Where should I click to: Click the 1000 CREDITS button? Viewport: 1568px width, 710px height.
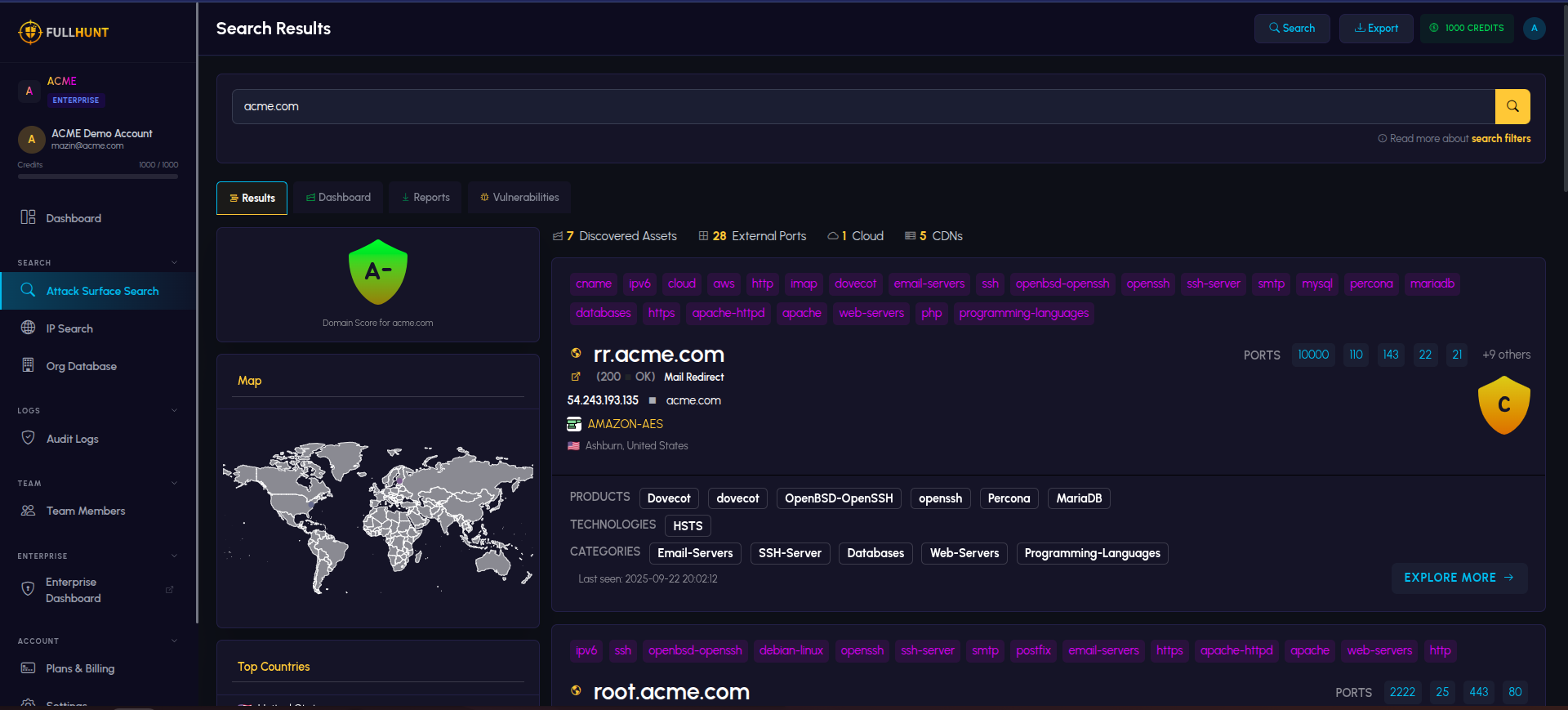click(1467, 29)
